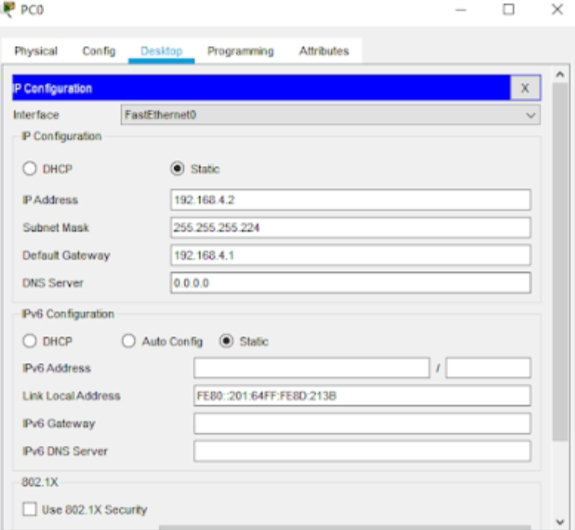This screenshot has width=575, height=530.
Task: Select the IPv4 DHCP radio button
Action: pos(30,169)
